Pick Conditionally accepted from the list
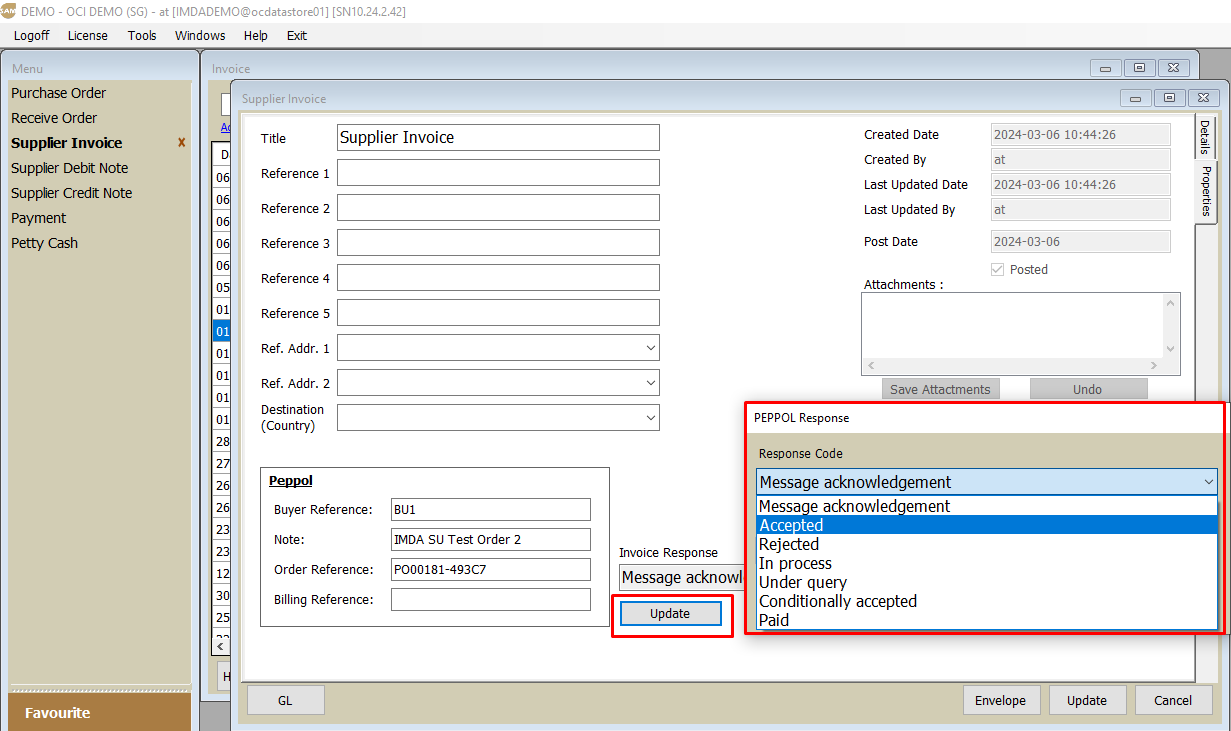Viewport: 1231px width, 731px height. [x=838, y=601]
